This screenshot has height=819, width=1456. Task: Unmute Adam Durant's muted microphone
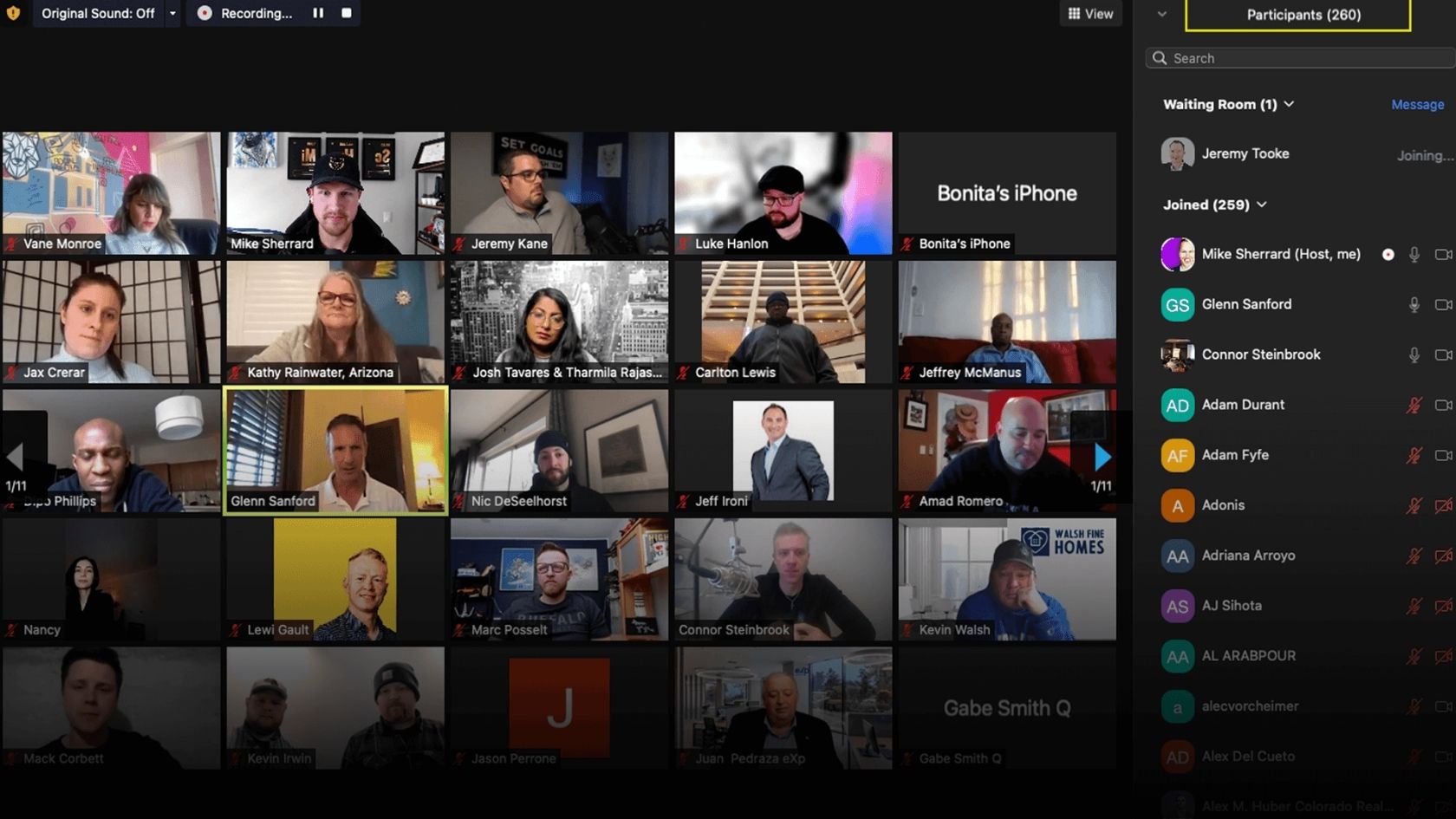click(1414, 405)
